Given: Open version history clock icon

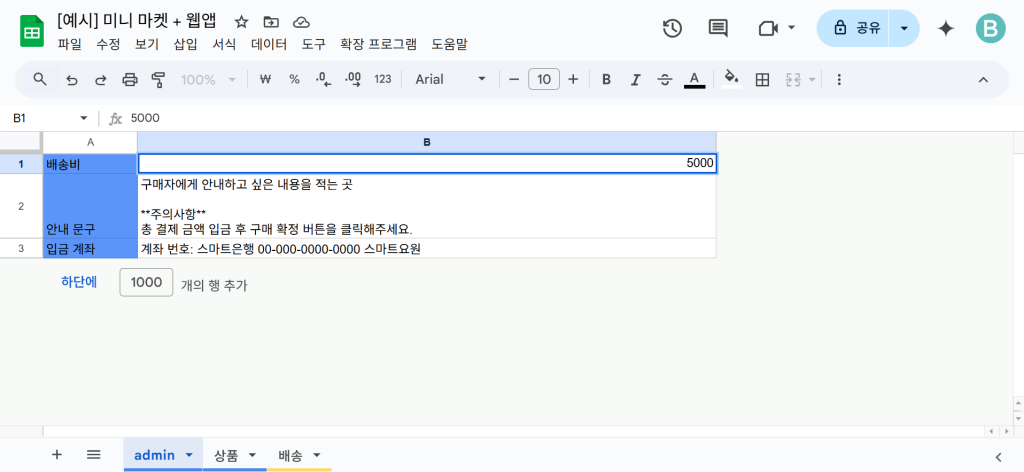Looking at the screenshot, I should tap(672, 28).
